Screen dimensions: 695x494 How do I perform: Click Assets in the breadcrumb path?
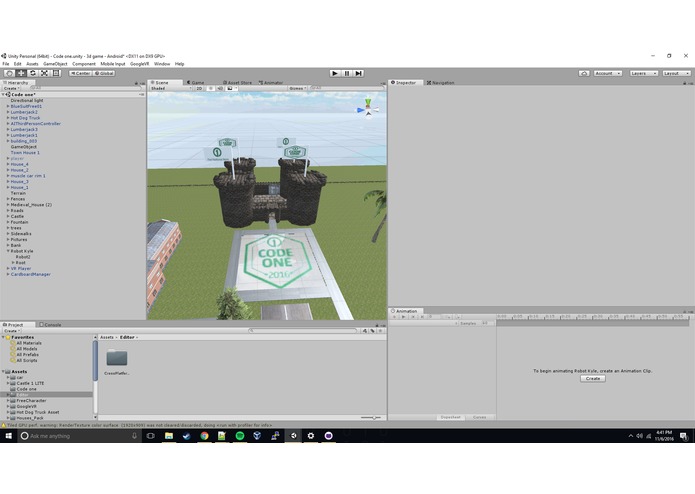coord(107,337)
